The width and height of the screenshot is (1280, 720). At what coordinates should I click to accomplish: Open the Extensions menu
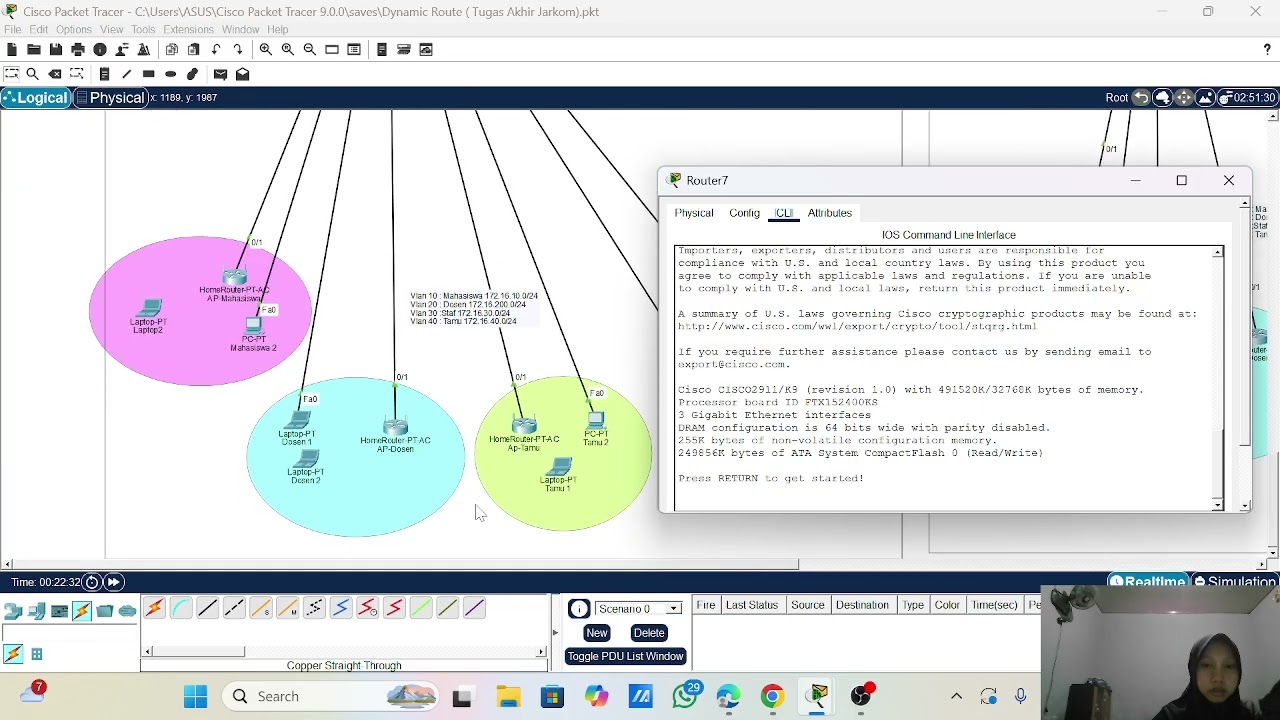pos(188,29)
